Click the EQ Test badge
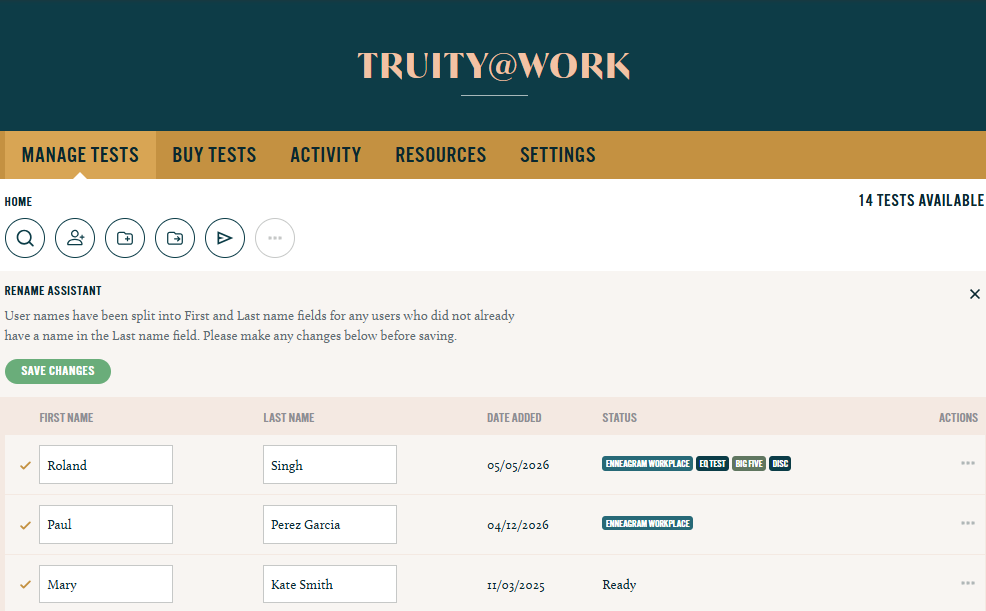The width and height of the screenshot is (986, 611). click(712, 464)
